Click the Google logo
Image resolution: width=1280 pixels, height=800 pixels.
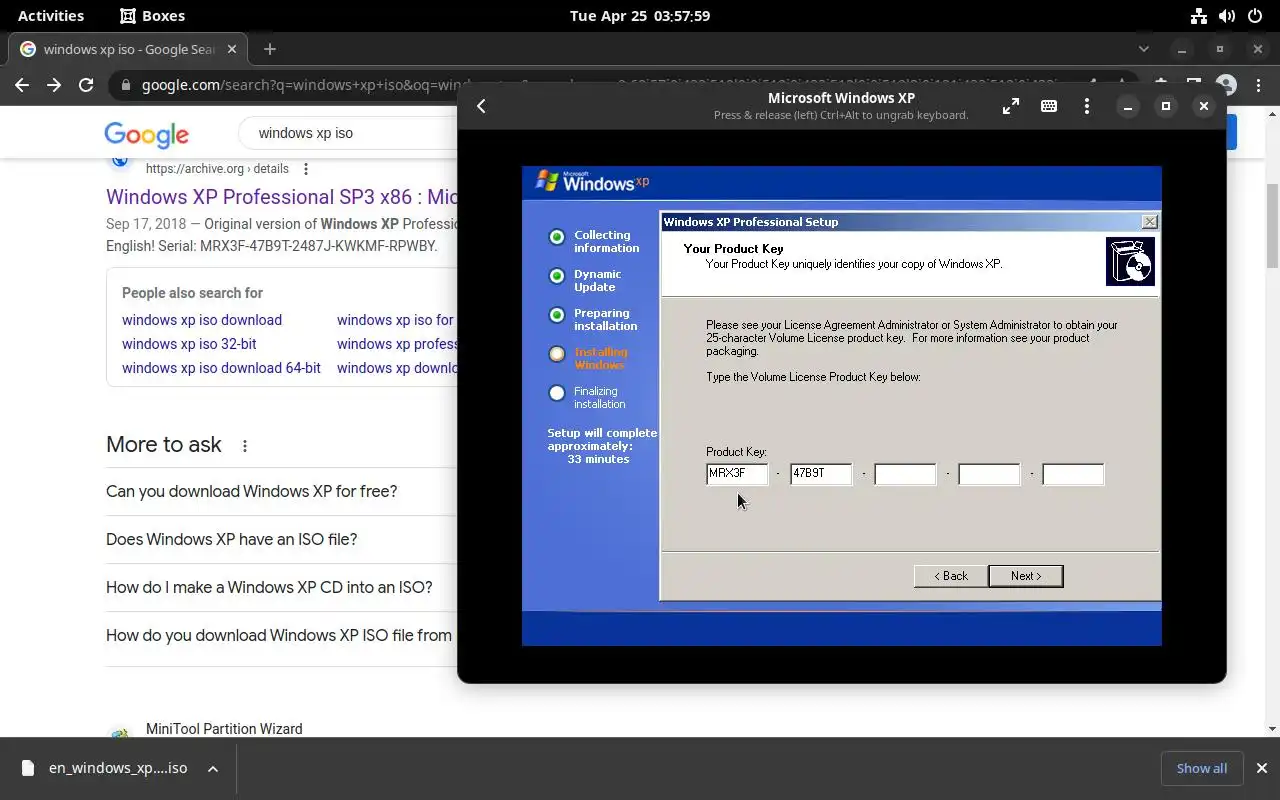(146, 134)
